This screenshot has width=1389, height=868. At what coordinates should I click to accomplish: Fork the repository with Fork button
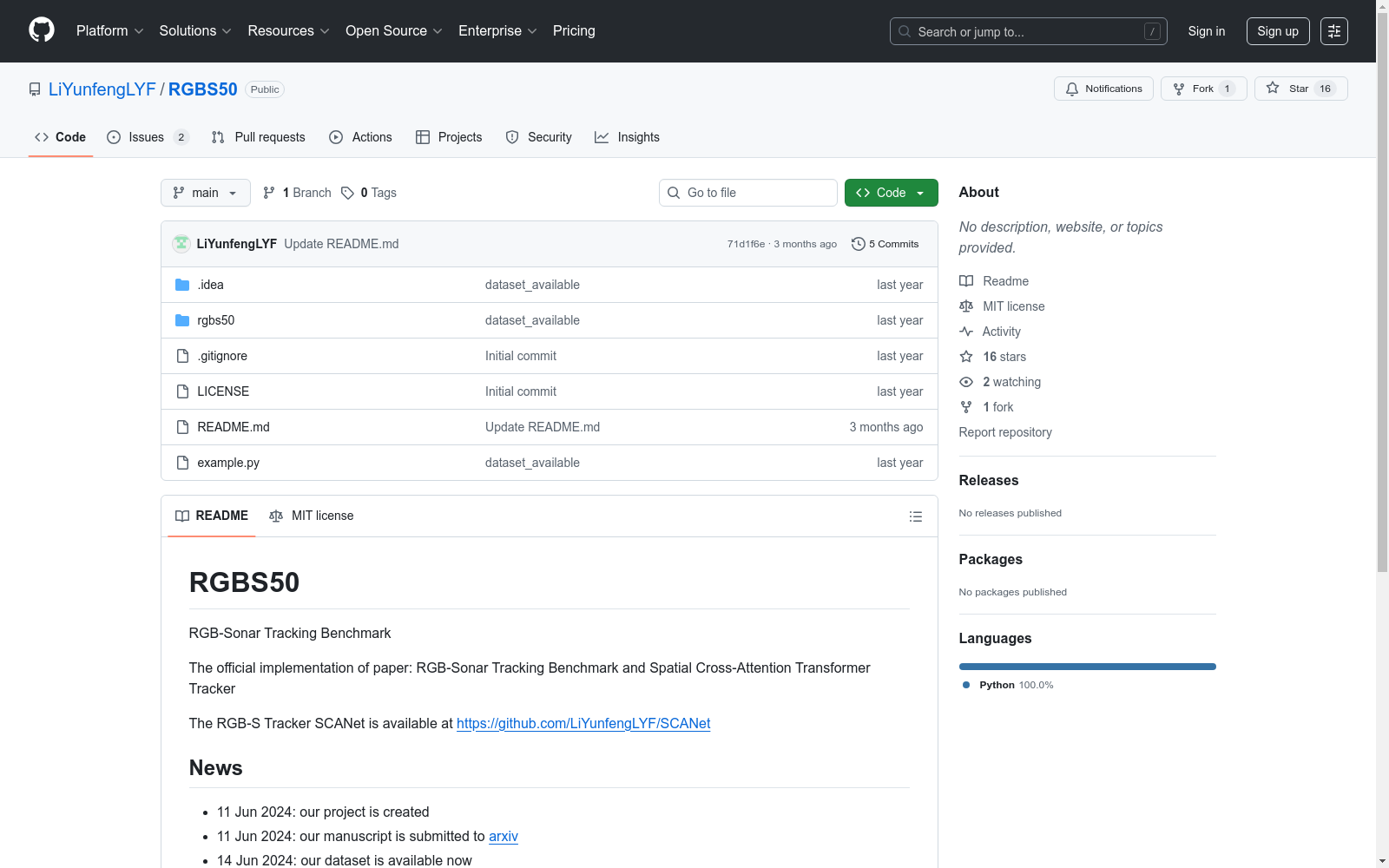point(1204,89)
